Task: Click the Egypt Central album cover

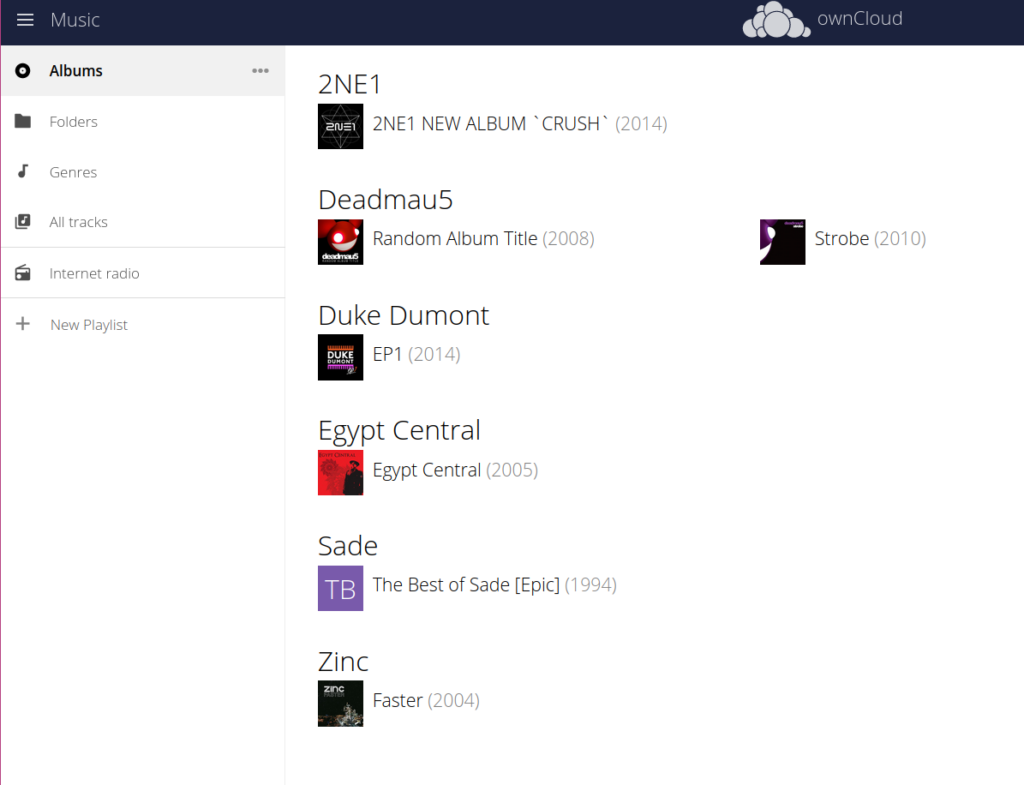Action: (x=340, y=473)
